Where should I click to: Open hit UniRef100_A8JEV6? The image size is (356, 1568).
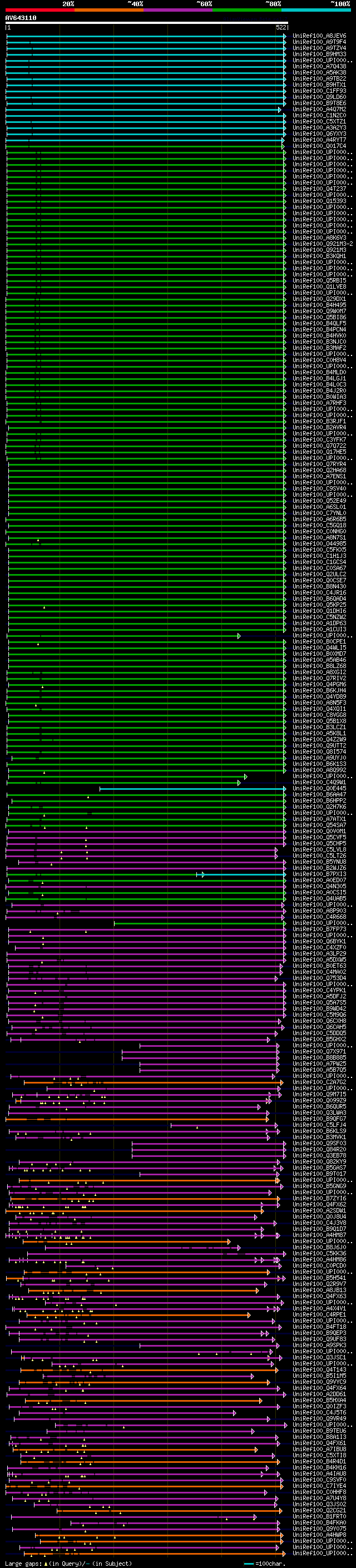(x=319, y=36)
